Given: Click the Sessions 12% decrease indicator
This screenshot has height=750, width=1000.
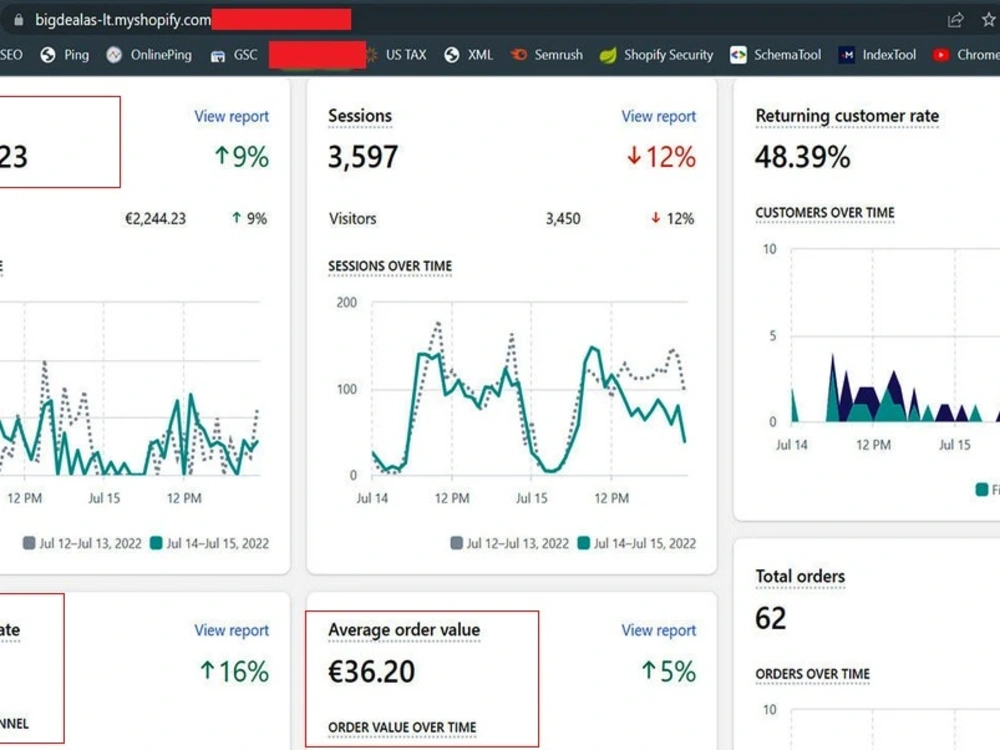Looking at the screenshot, I should pos(661,157).
